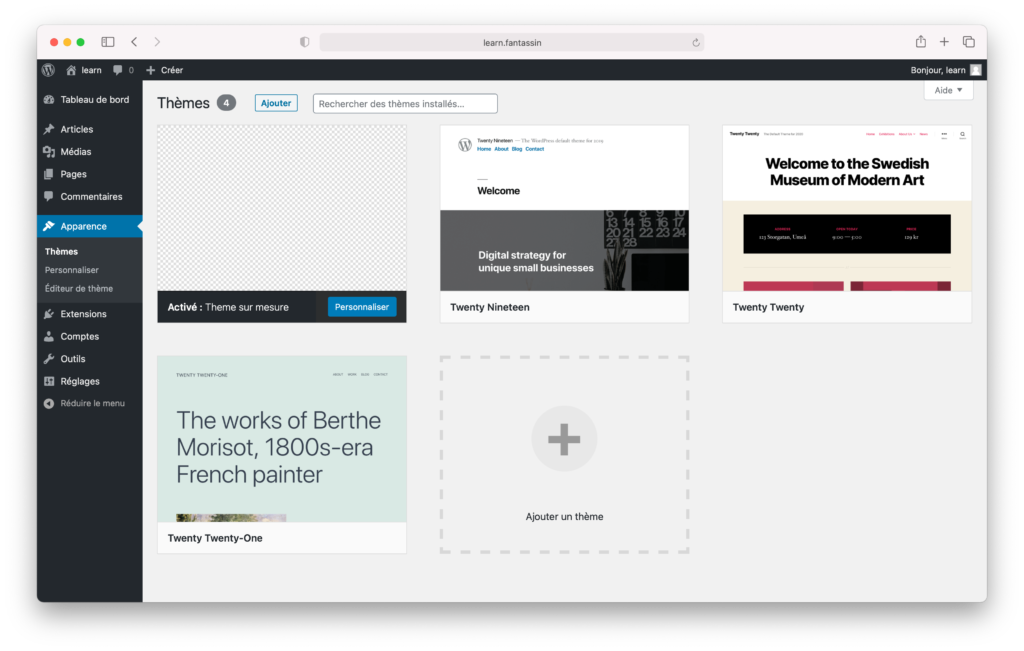Click the plus icon next to Créer

(150, 70)
